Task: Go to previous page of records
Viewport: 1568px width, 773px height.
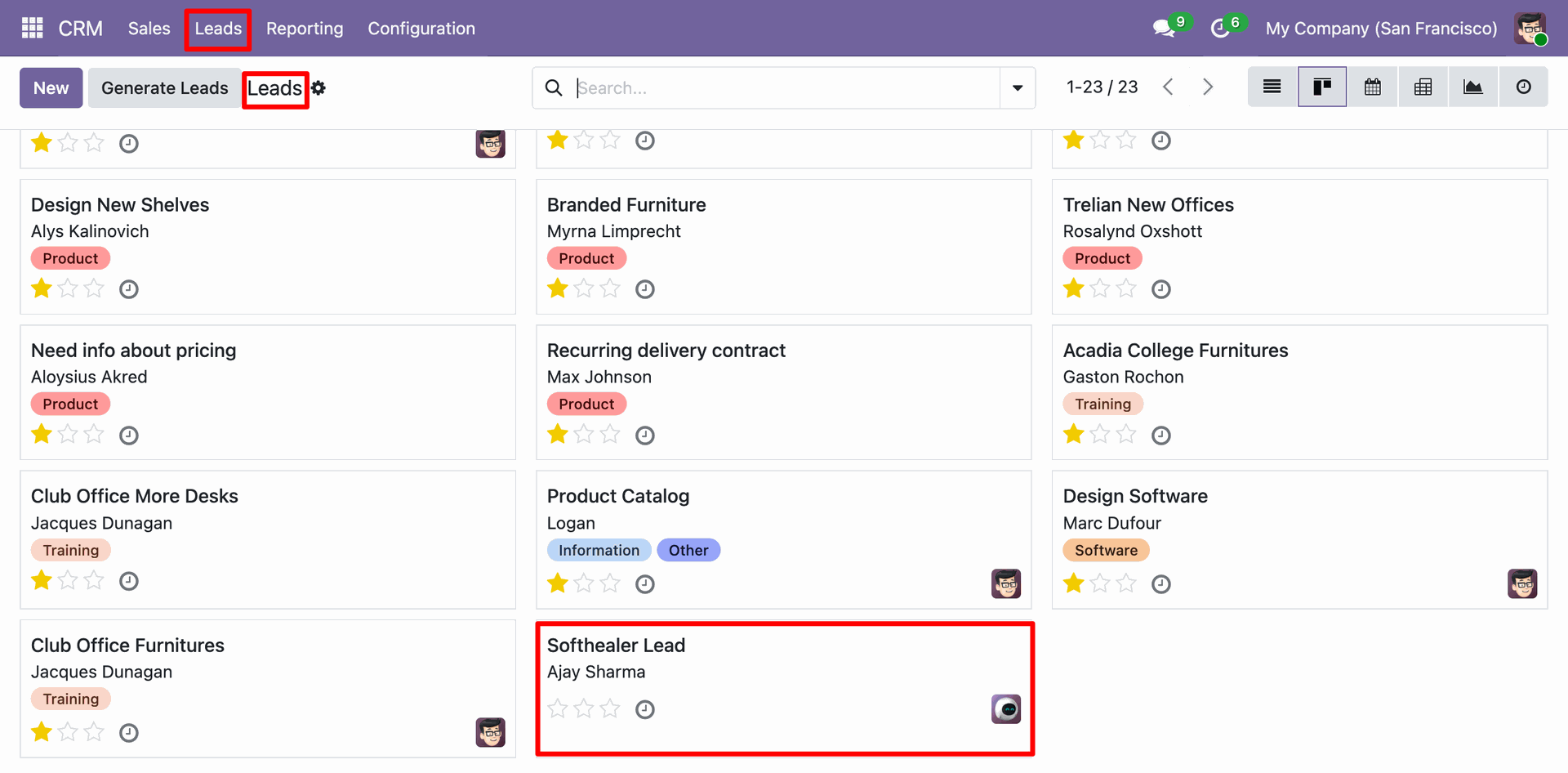Action: coord(1168,87)
